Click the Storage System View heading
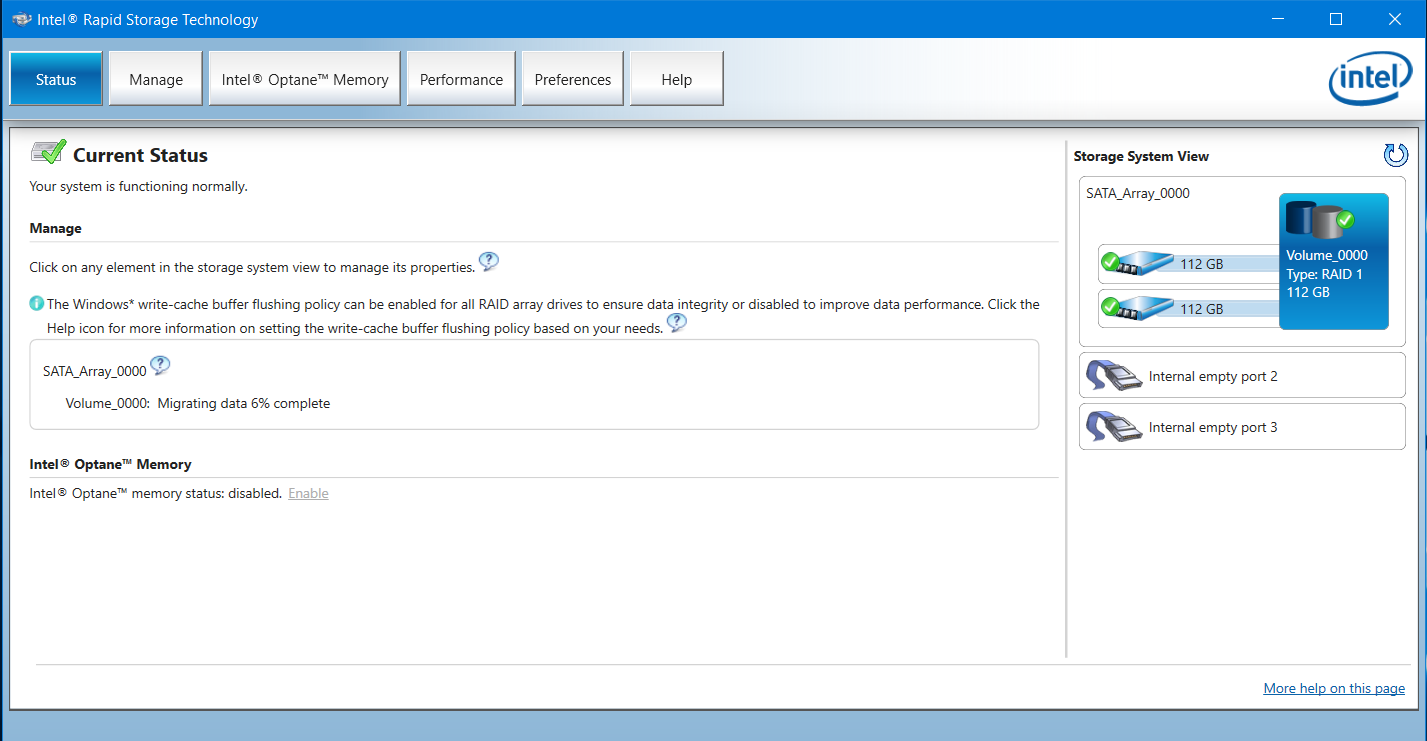The image size is (1427, 741). 1141,156
